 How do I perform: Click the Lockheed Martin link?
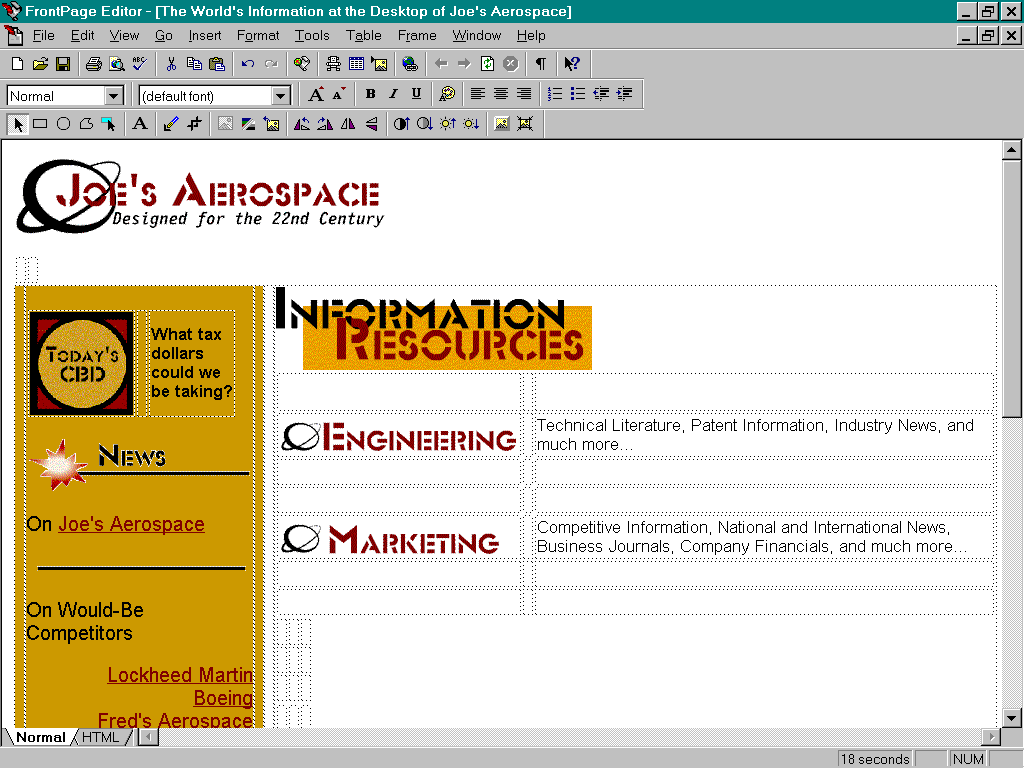pyautogui.click(x=180, y=675)
